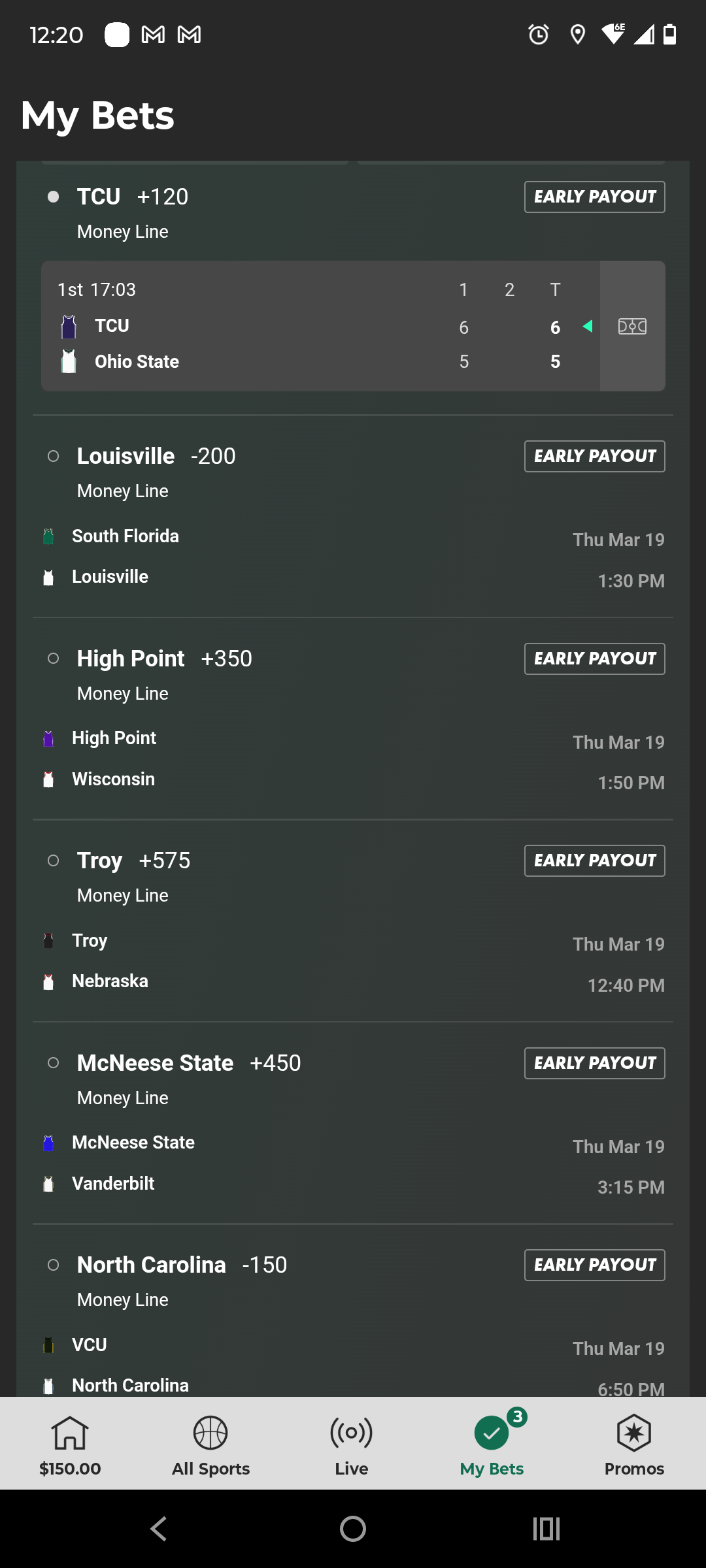This screenshot has width=706, height=1568.
Task: Select Early Payout for North Carolina bet
Action: tap(594, 1265)
